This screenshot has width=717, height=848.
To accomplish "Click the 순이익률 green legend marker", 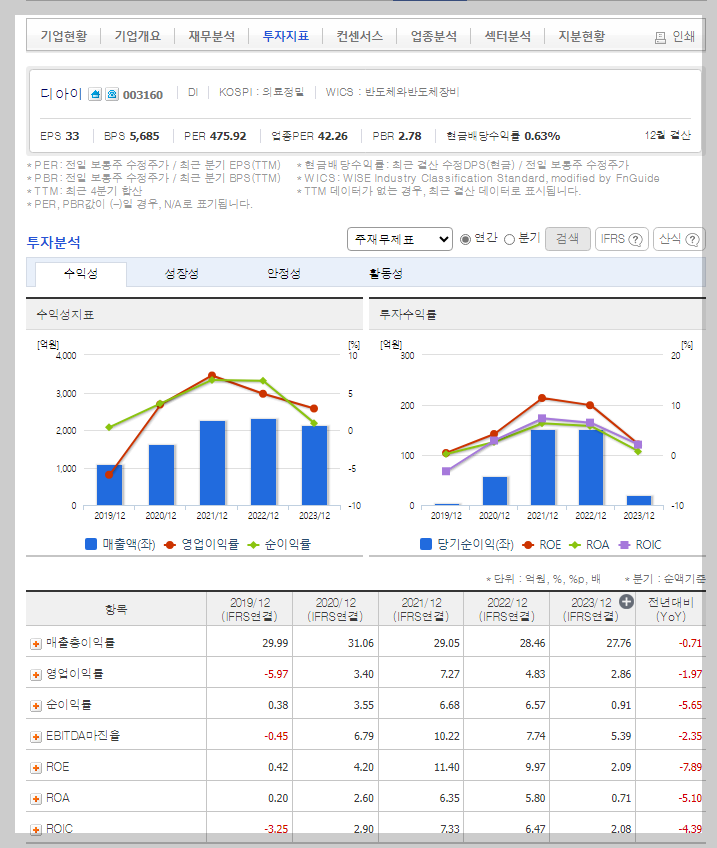I will [x=253, y=545].
